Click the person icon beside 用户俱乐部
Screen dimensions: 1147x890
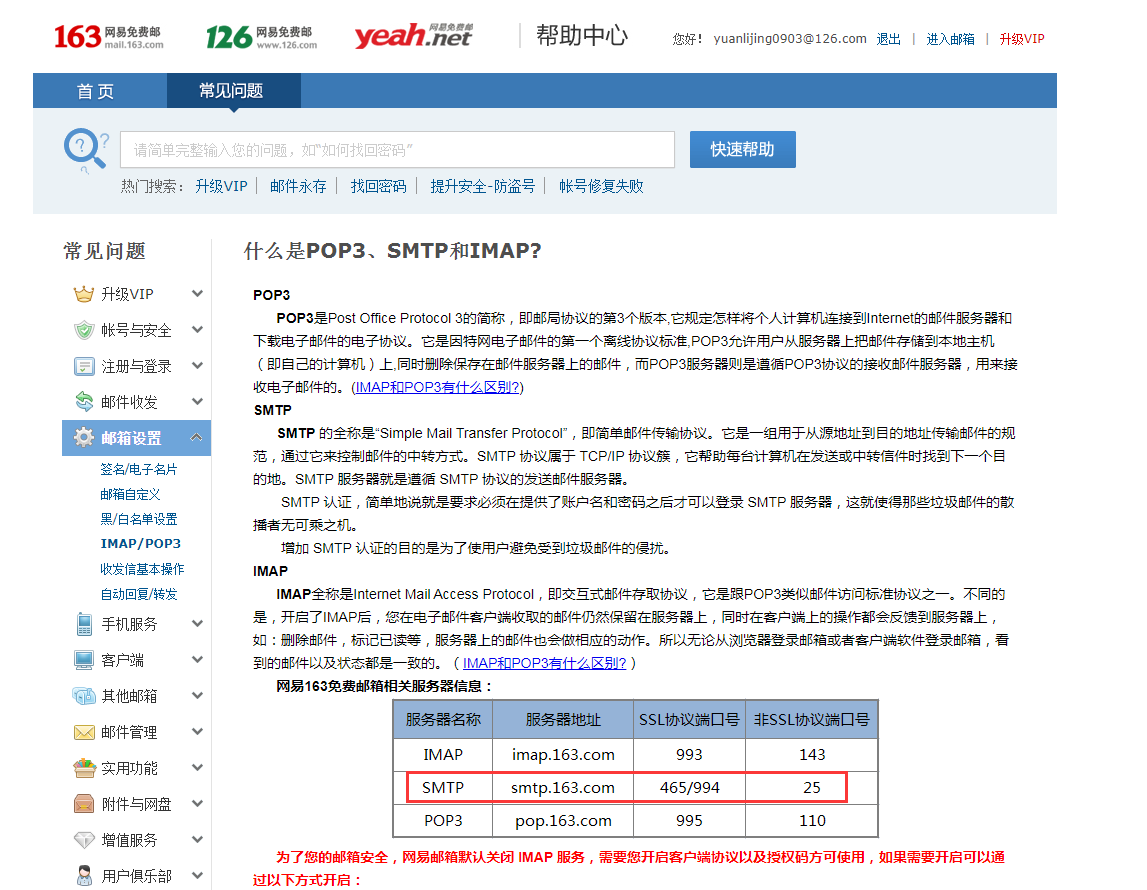[84, 875]
